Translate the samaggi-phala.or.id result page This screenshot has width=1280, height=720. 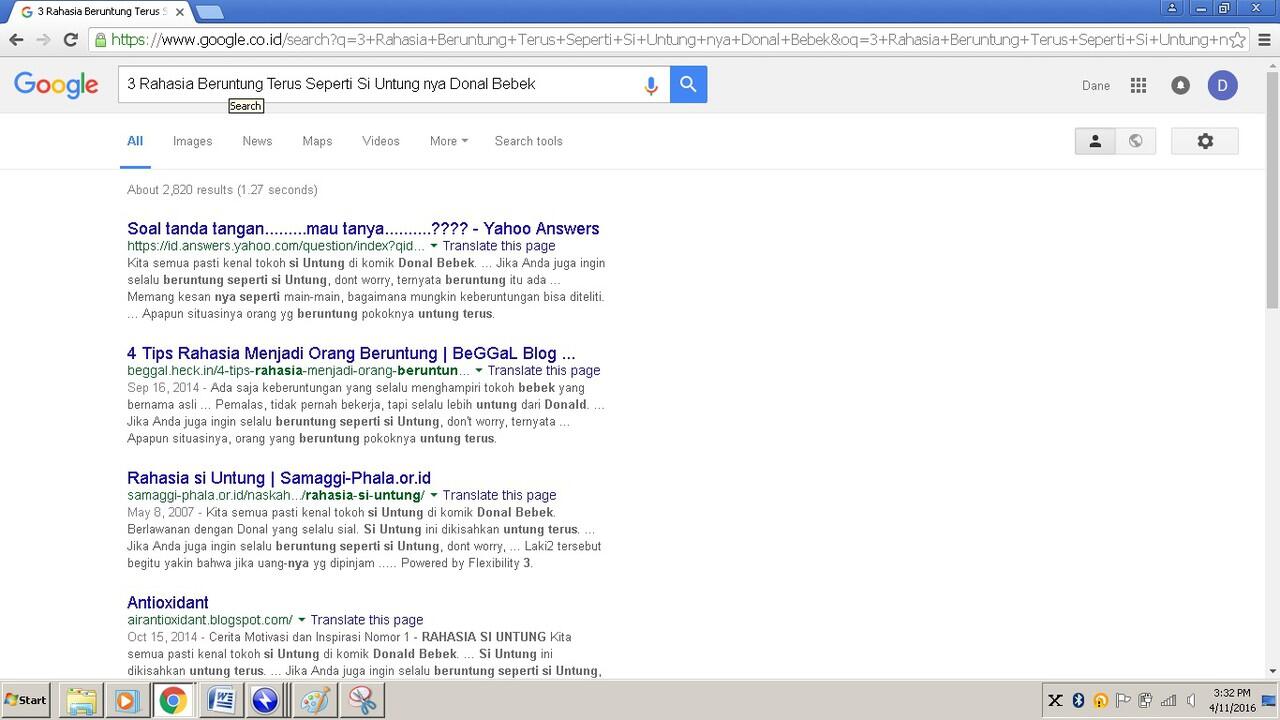click(x=499, y=495)
